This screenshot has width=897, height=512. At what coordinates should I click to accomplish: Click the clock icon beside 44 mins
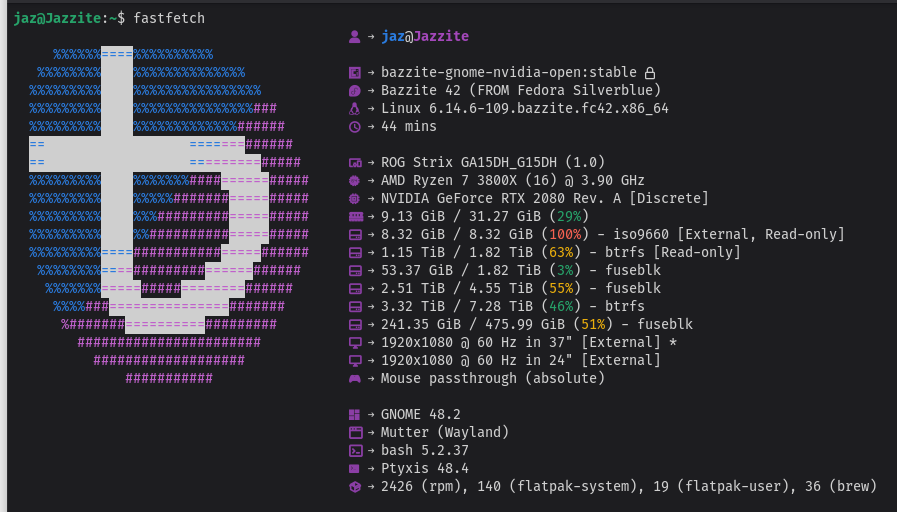click(x=355, y=126)
